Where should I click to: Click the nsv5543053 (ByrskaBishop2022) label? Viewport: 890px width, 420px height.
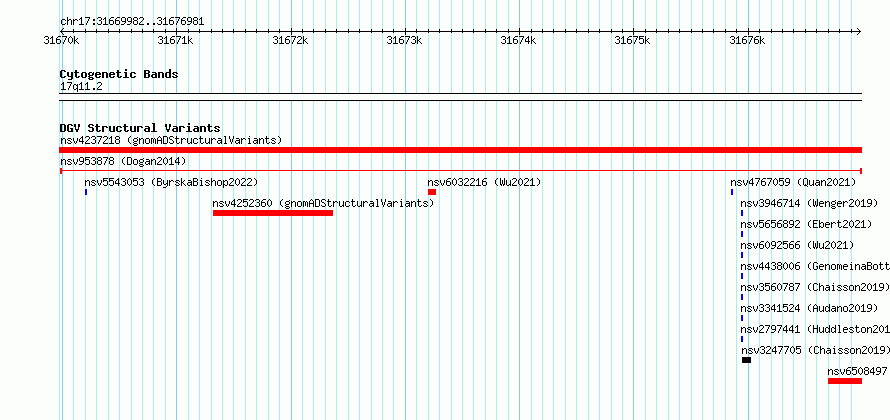coord(171,182)
